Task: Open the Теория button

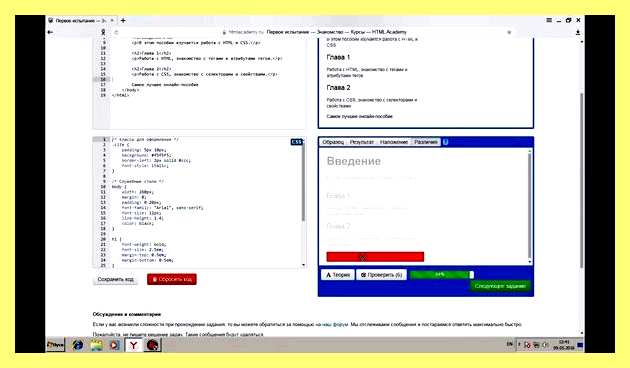Action: [338, 275]
